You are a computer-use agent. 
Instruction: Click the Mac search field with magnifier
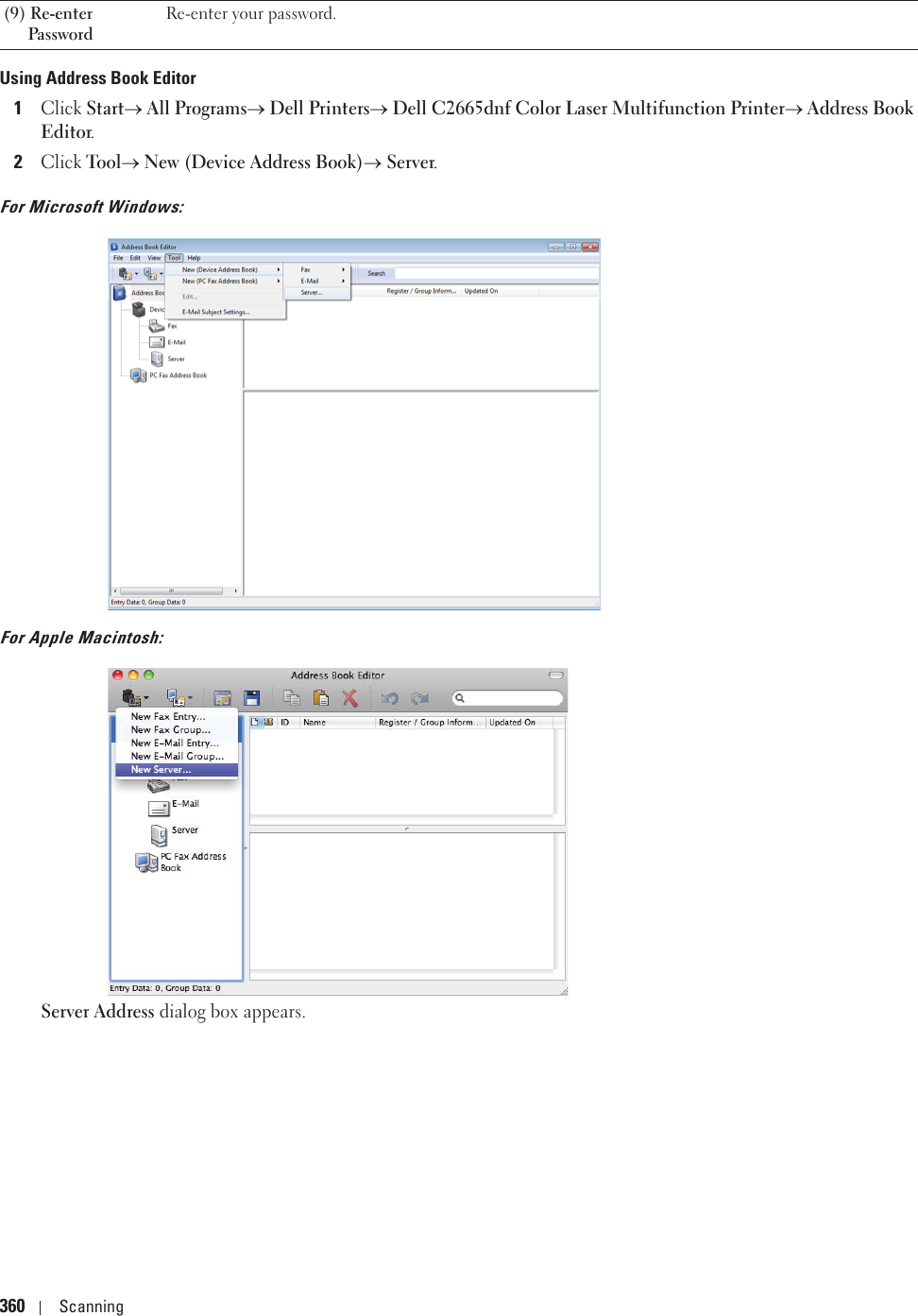[507, 698]
